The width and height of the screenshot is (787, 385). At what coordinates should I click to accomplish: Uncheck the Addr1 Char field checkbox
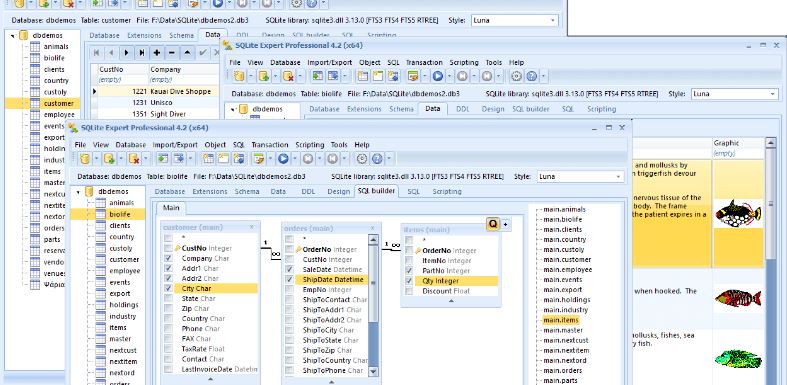click(168, 269)
